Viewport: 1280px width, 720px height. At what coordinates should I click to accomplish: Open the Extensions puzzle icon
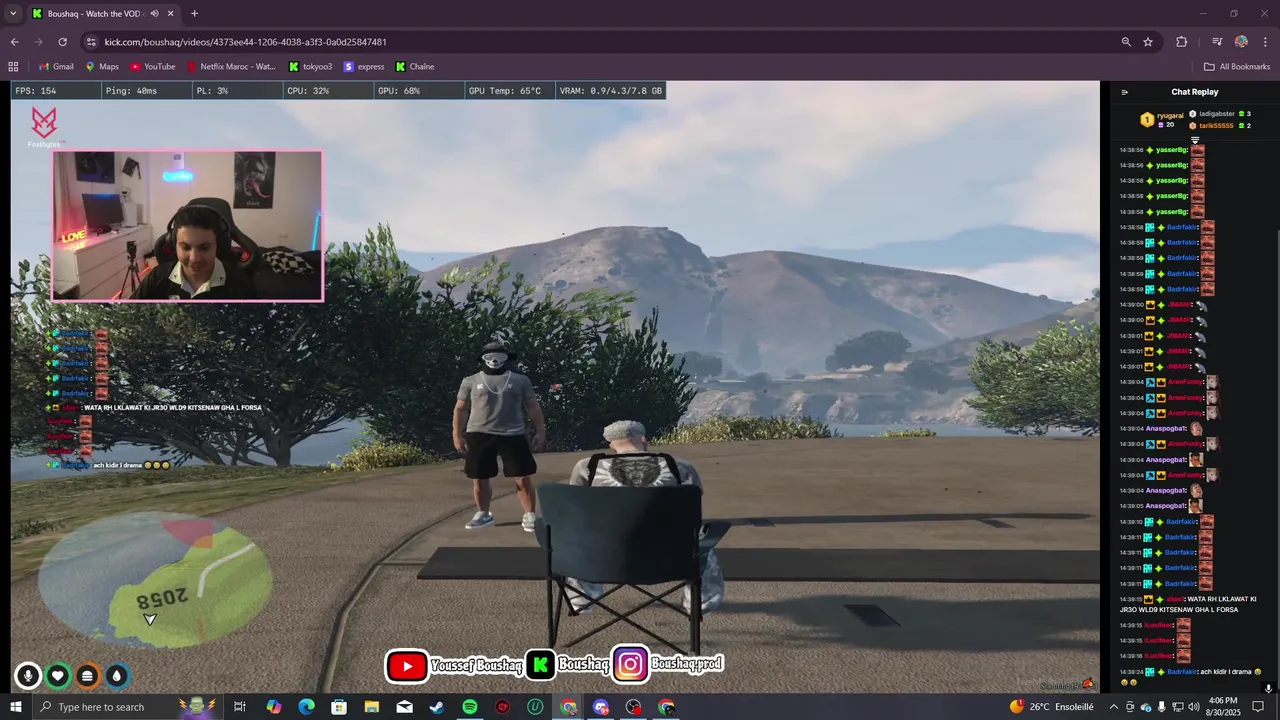1182,42
